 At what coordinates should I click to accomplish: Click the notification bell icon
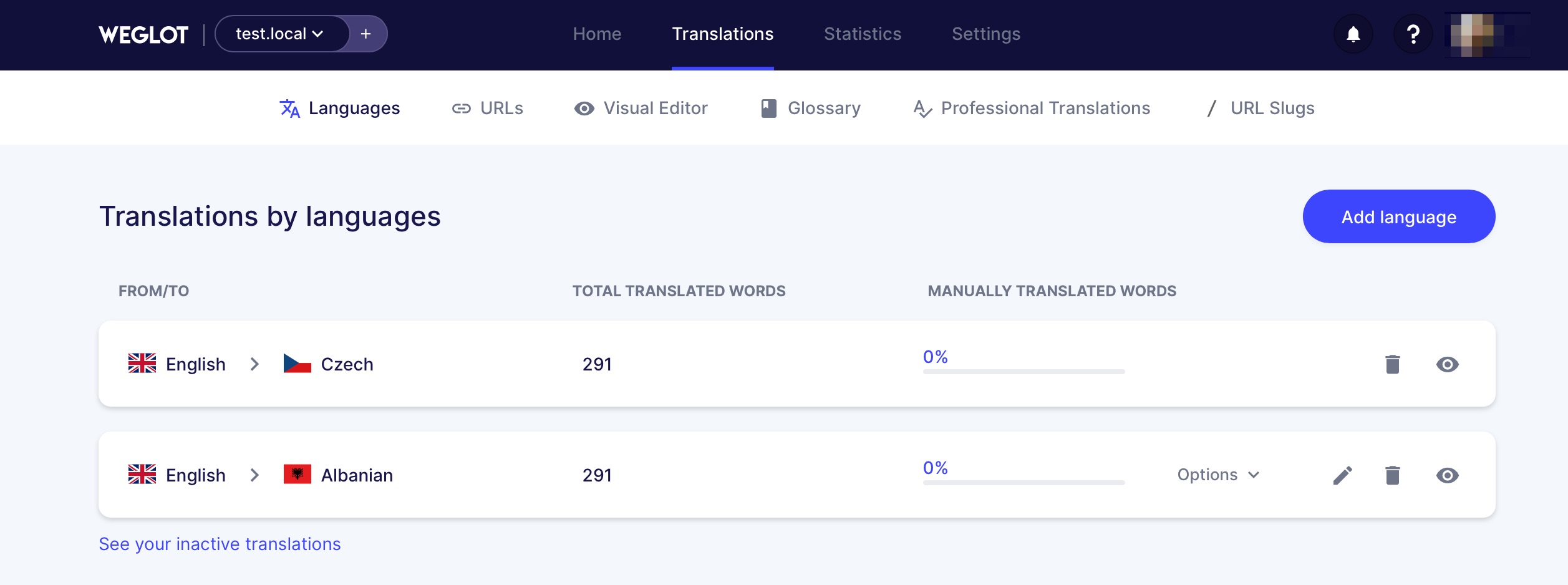pos(1353,34)
